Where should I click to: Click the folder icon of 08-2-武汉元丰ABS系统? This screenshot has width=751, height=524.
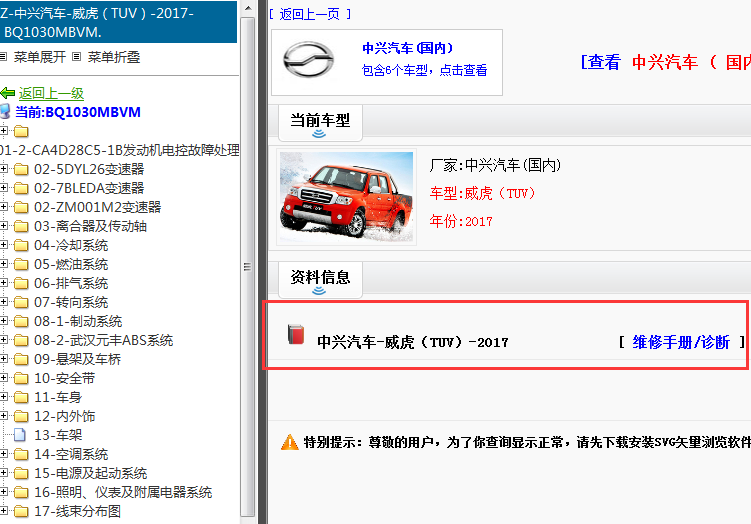coord(21,340)
